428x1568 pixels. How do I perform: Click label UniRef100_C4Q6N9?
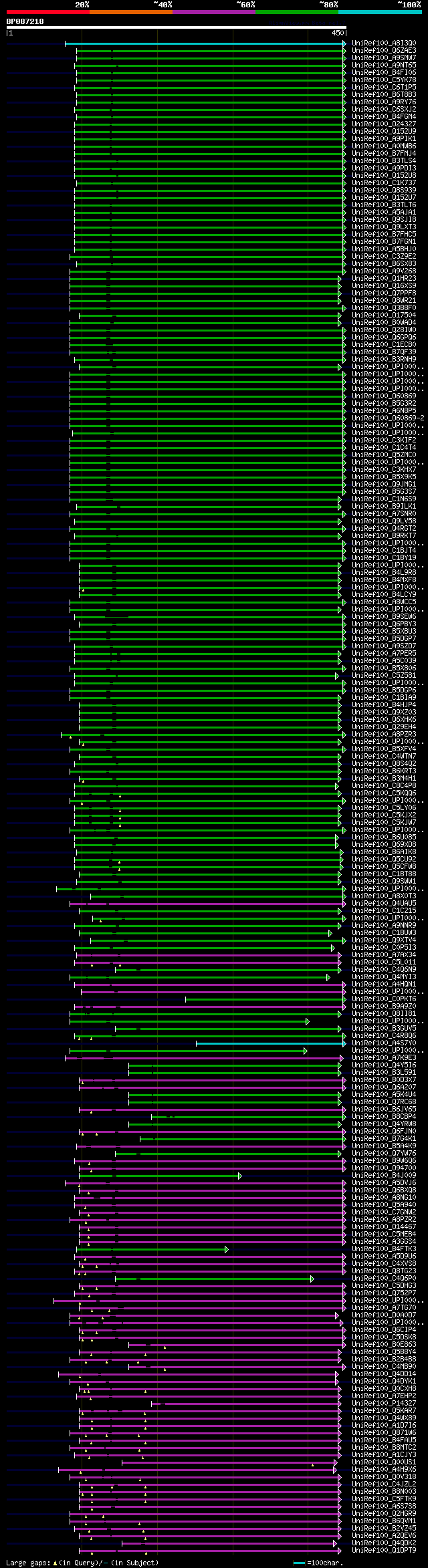click(x=384, y=970)
